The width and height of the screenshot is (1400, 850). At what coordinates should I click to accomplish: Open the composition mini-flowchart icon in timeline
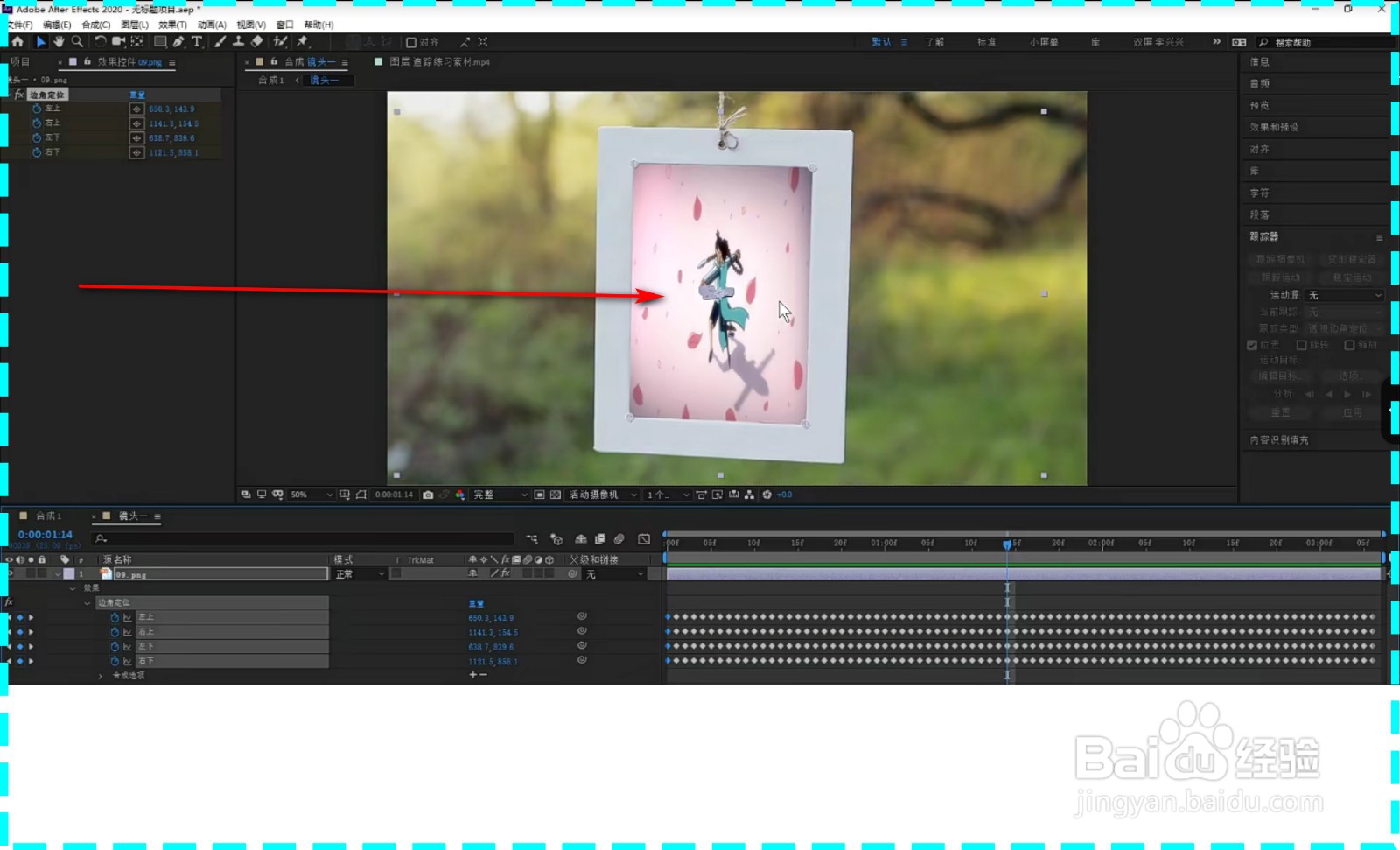532,539
